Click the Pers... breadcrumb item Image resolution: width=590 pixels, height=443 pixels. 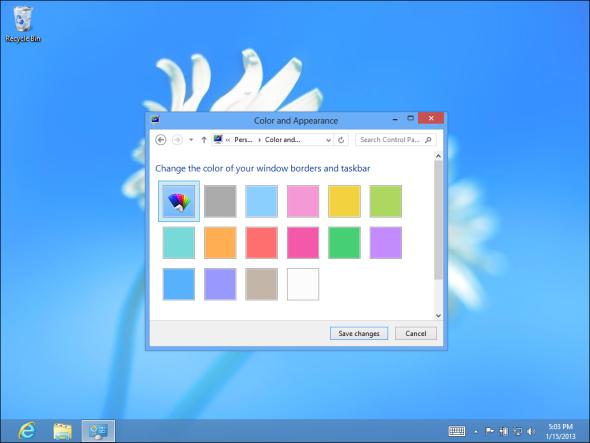tap(243, 140)
